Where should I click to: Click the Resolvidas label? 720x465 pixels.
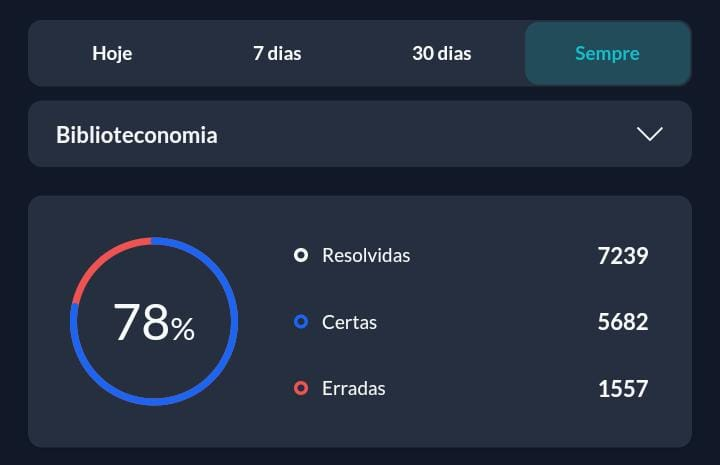coord(366,255)
